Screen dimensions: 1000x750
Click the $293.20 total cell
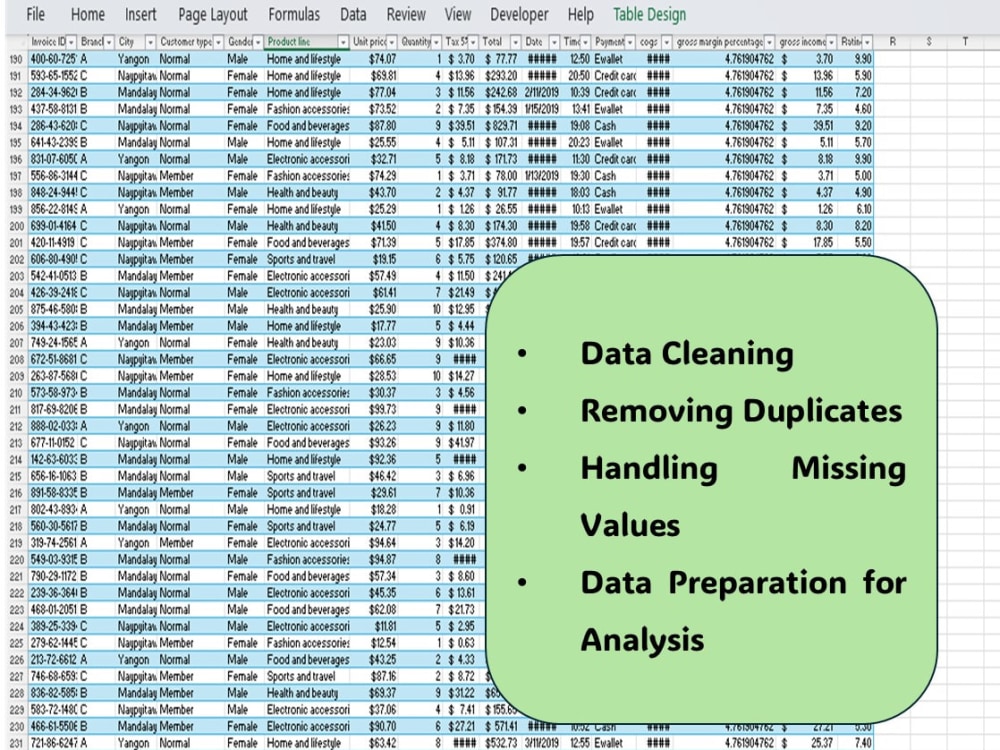tap(501, 76)
